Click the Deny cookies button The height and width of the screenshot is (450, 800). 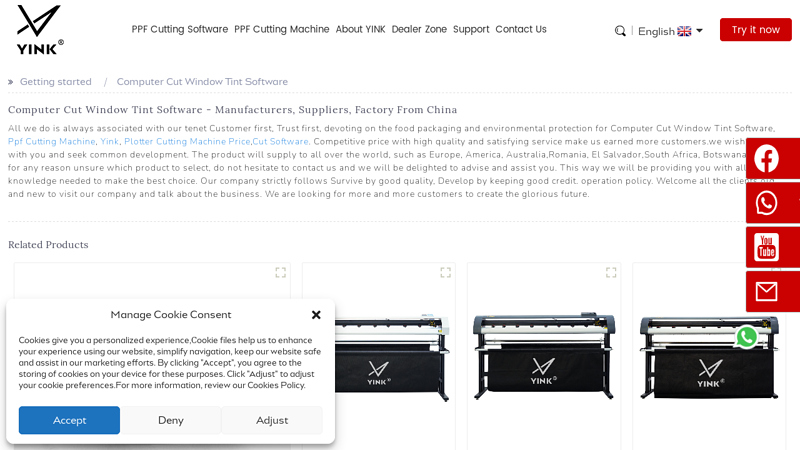pyautogui.click(x=170, y=420)
